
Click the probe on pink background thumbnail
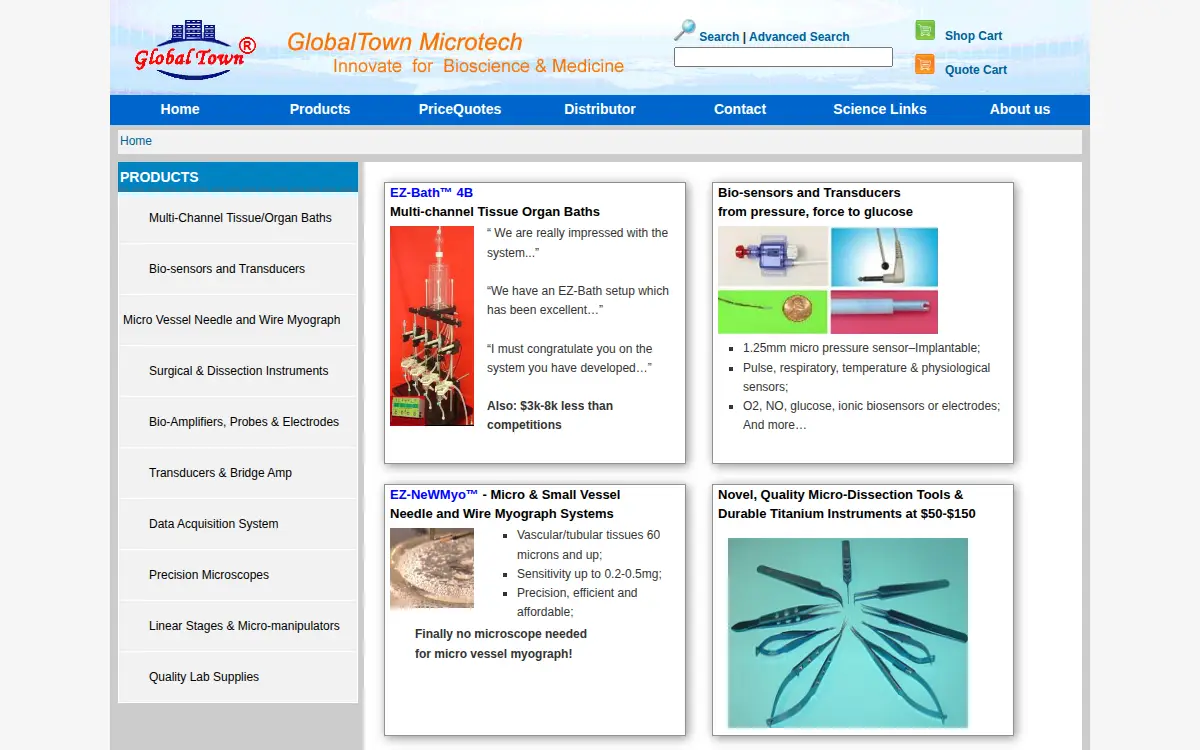coord(884,312)
